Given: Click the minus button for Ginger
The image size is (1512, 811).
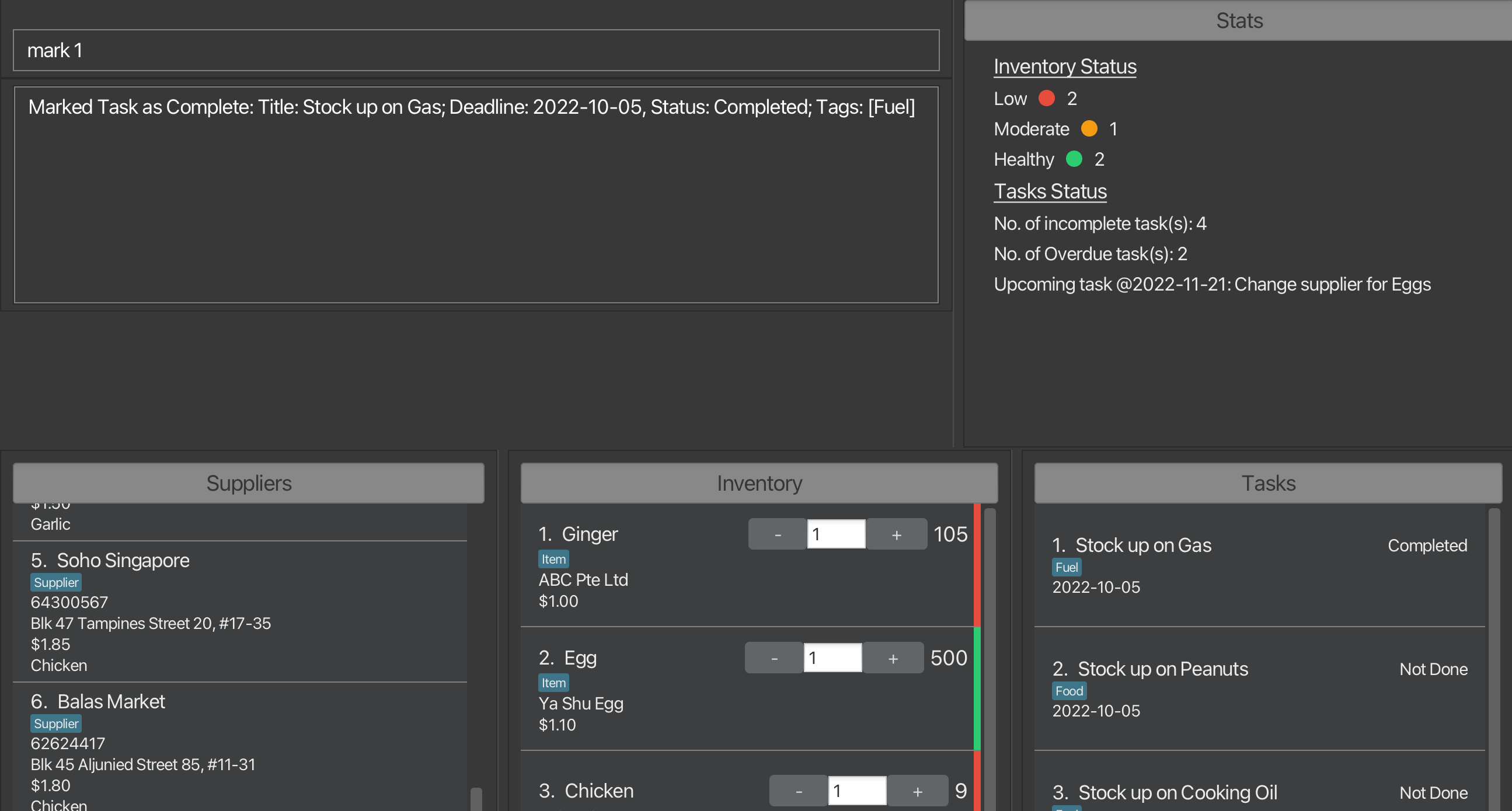Looking at the screenshot, I should (x=777, y=534).
